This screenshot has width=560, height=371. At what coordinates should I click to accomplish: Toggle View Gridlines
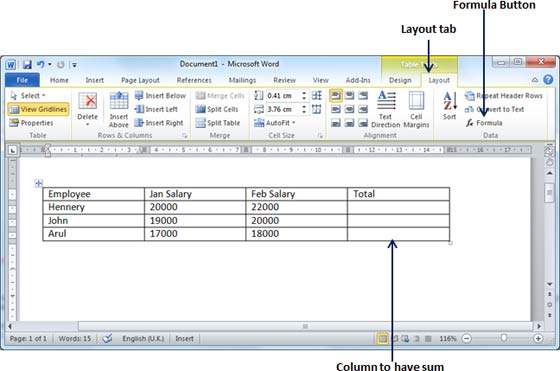[39, 109]
